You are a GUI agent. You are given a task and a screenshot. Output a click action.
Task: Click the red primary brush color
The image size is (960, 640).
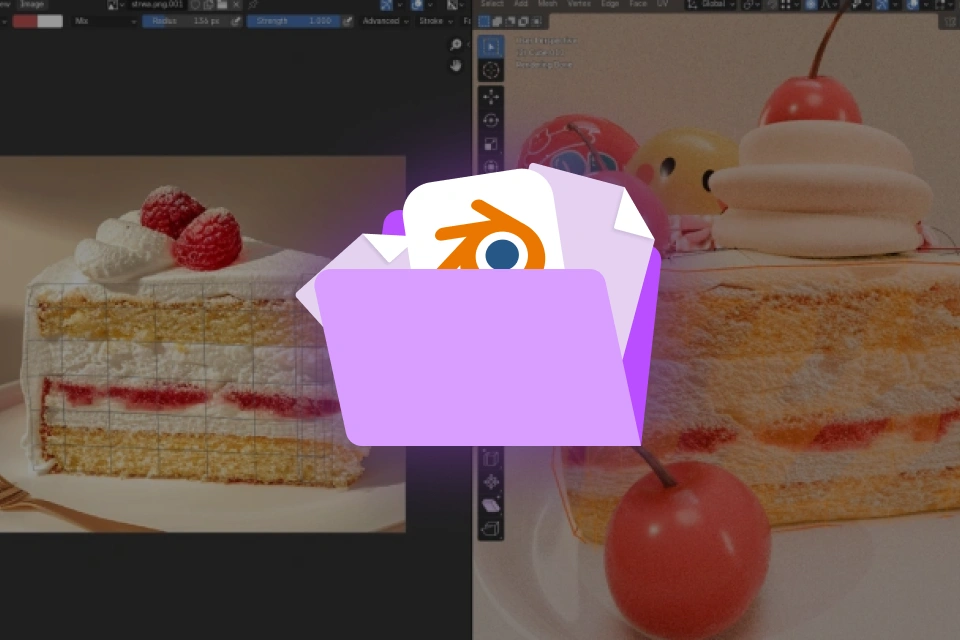(x=24, y=21)
